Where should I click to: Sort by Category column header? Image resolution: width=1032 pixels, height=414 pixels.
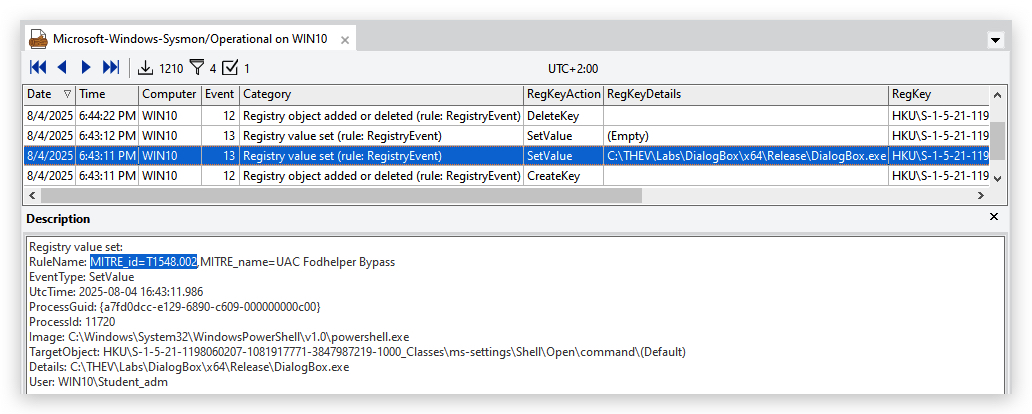point(381,94)
